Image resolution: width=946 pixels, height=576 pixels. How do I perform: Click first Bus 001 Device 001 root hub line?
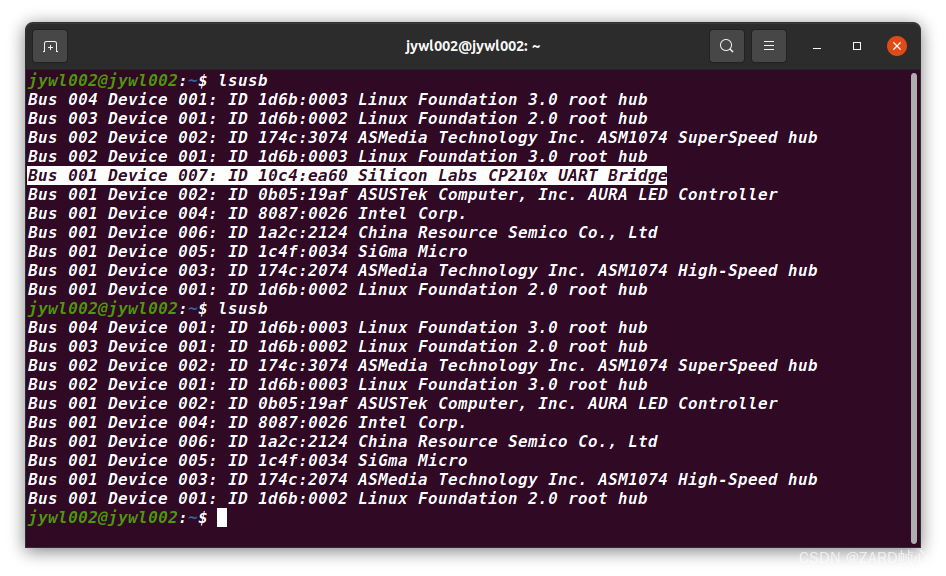click(x=337, y=290)
